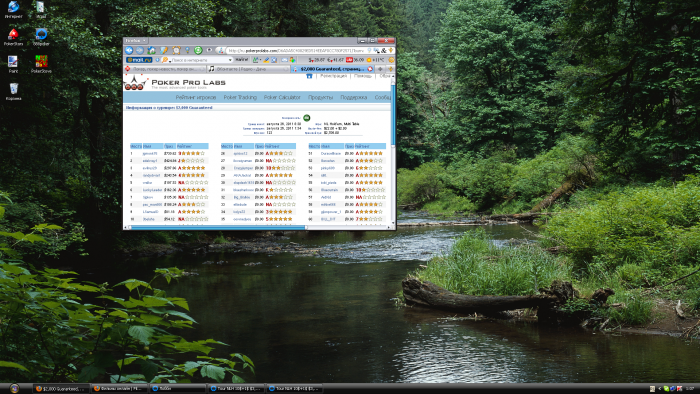Click the mail envelope icon in toolbar
700x394 pixels.
(284, 60)
